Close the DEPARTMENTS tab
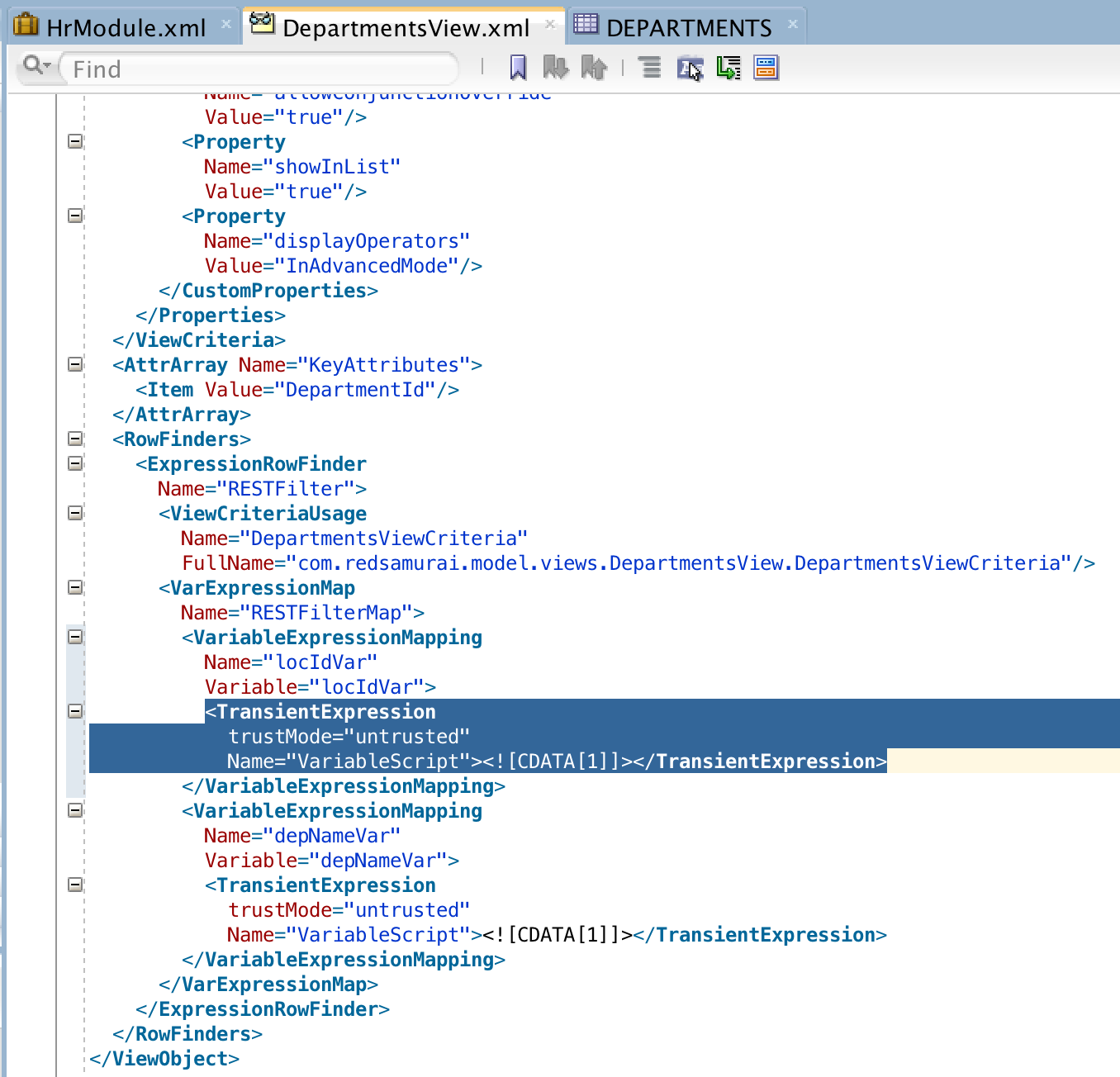This screenshot has height=1077, width=1120. coord(792,25)
